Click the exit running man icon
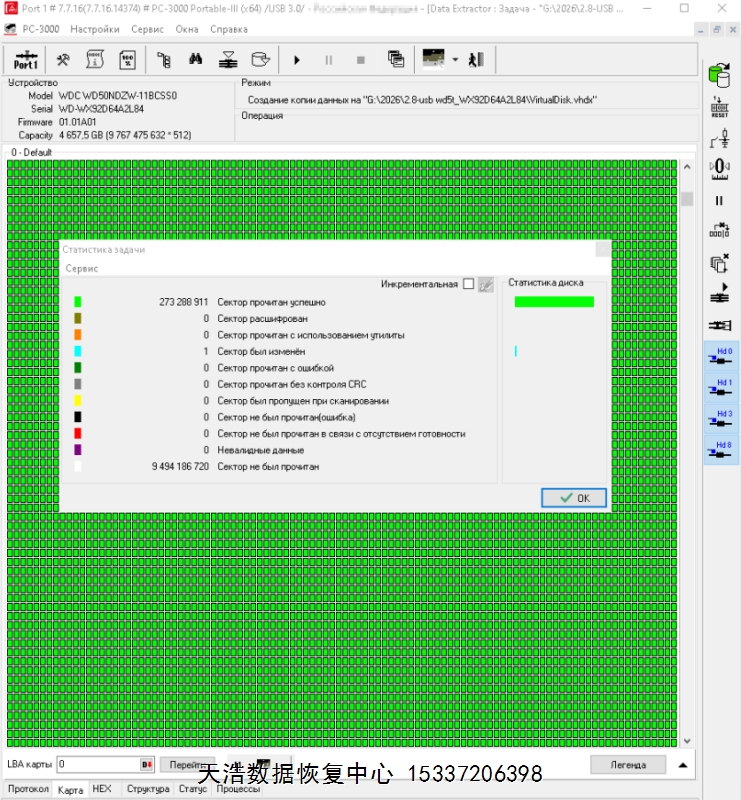Image resolution: width=741 pixels, height=800 pixels. [476, 59]
